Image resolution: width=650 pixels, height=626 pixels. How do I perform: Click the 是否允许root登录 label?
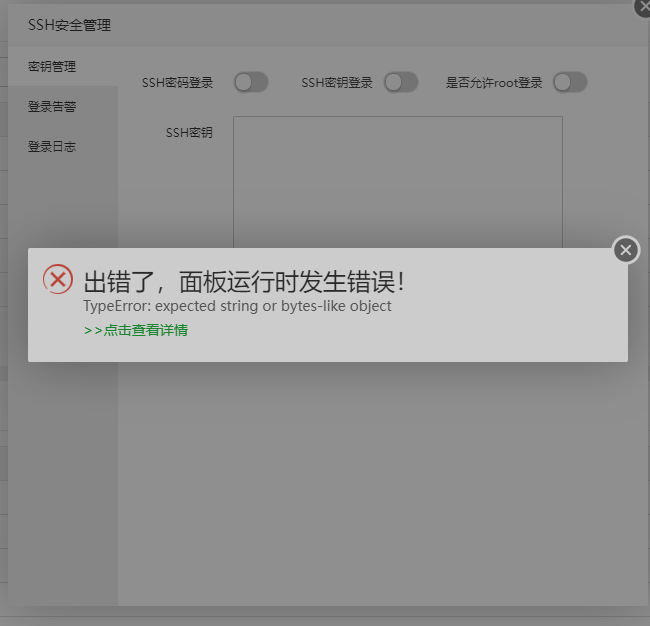point(494,82)
